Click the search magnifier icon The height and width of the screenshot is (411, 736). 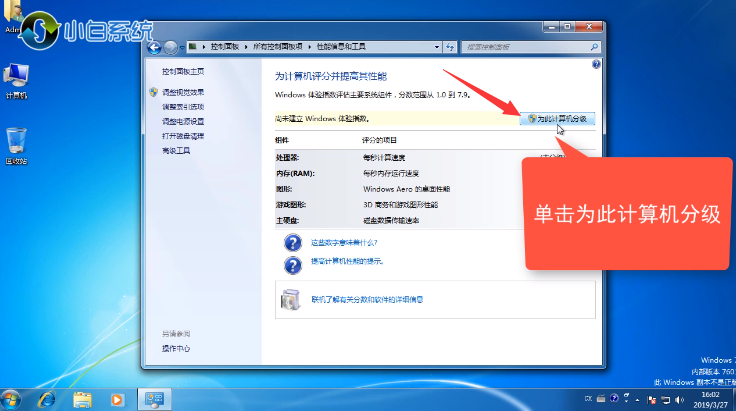coord(594,47)
